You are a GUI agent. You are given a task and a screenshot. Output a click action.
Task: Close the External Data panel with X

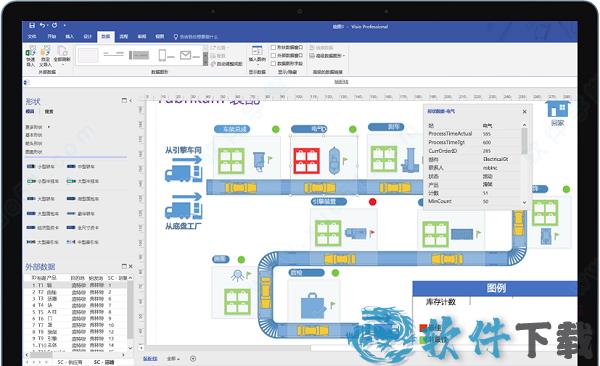coord(131,266)
